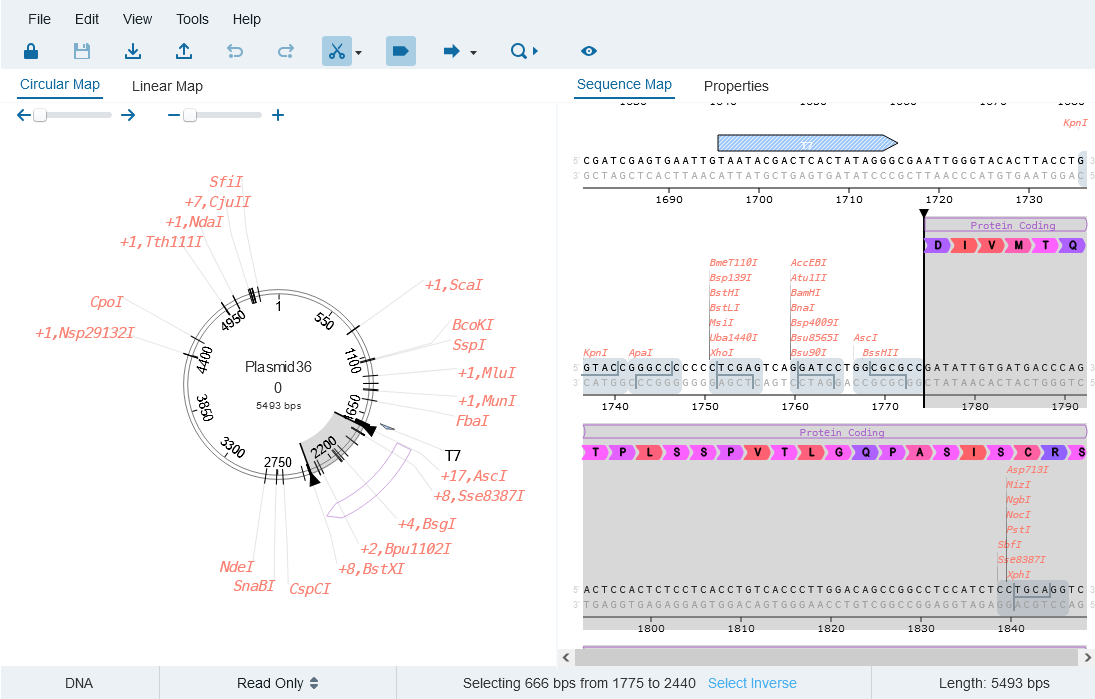
Task: Open the Tools menu
Action: 192,19
